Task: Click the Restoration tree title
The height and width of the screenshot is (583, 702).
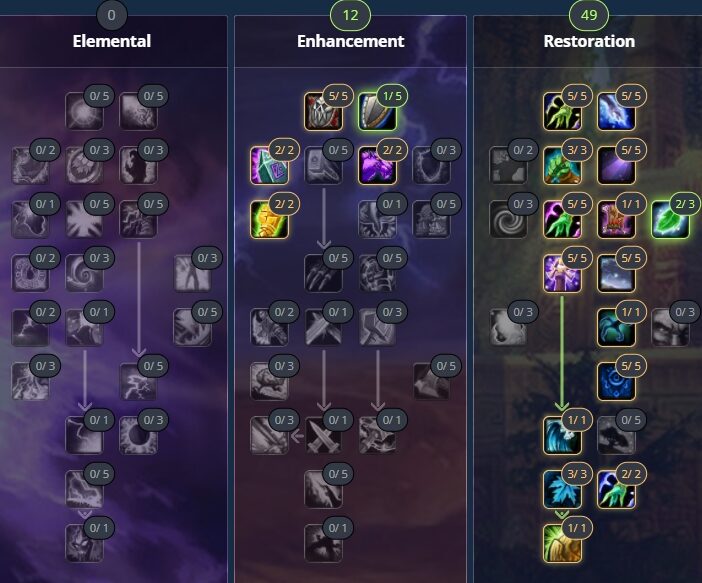Action: [x=589, y=41]
